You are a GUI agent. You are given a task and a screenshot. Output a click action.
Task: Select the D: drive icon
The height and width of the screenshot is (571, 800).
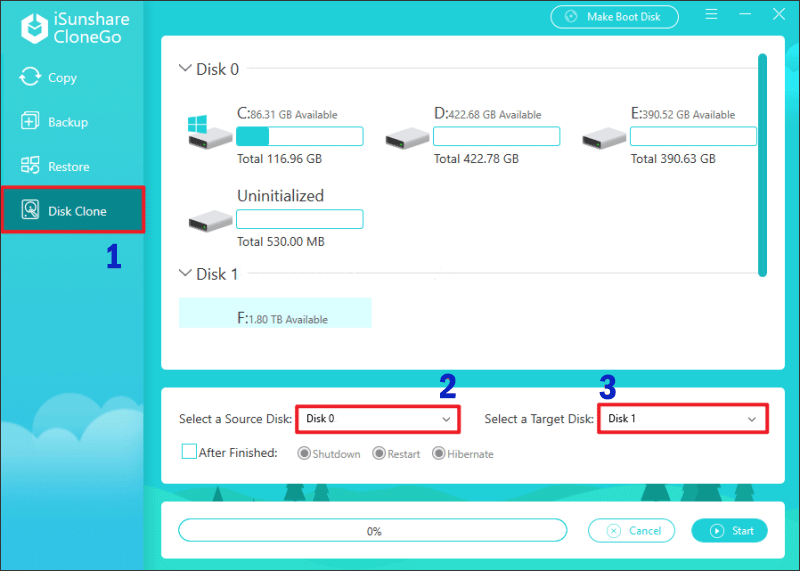(407, 139)
